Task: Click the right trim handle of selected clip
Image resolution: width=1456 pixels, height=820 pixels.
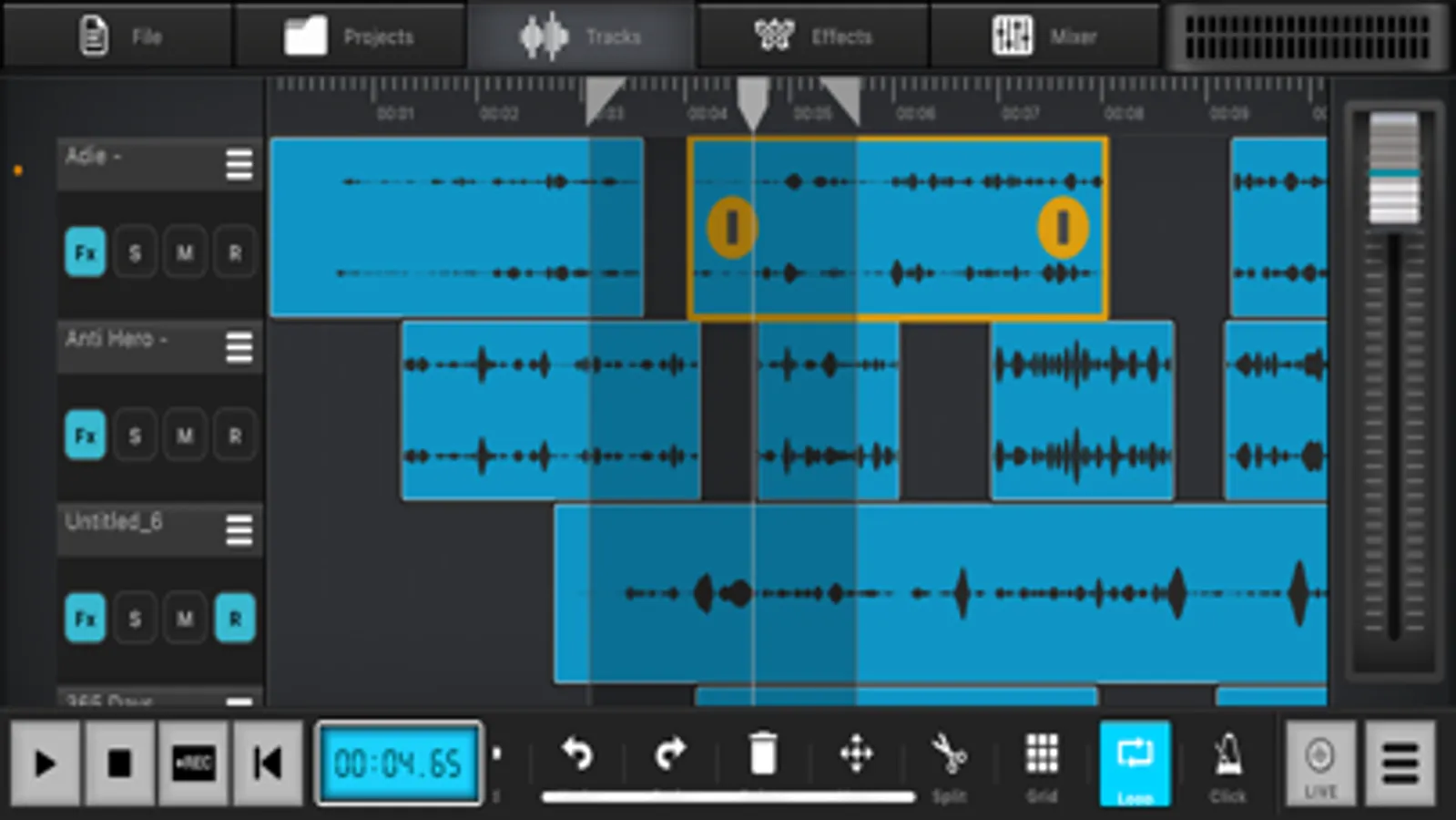Action: [x=1063, y=228]
